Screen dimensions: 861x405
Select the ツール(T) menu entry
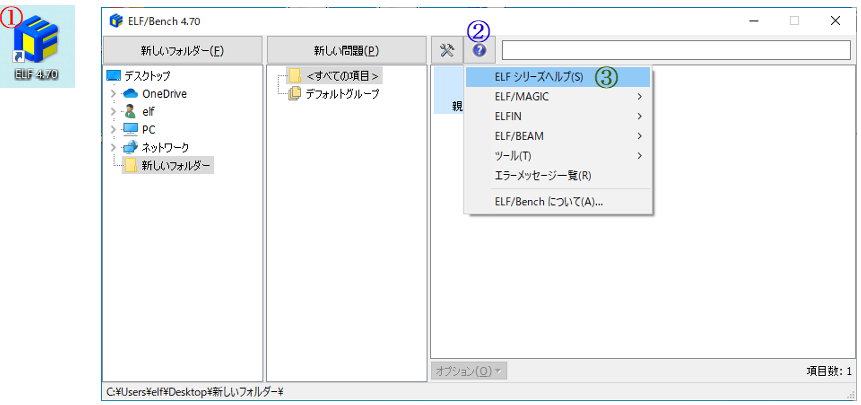[558, 156]
